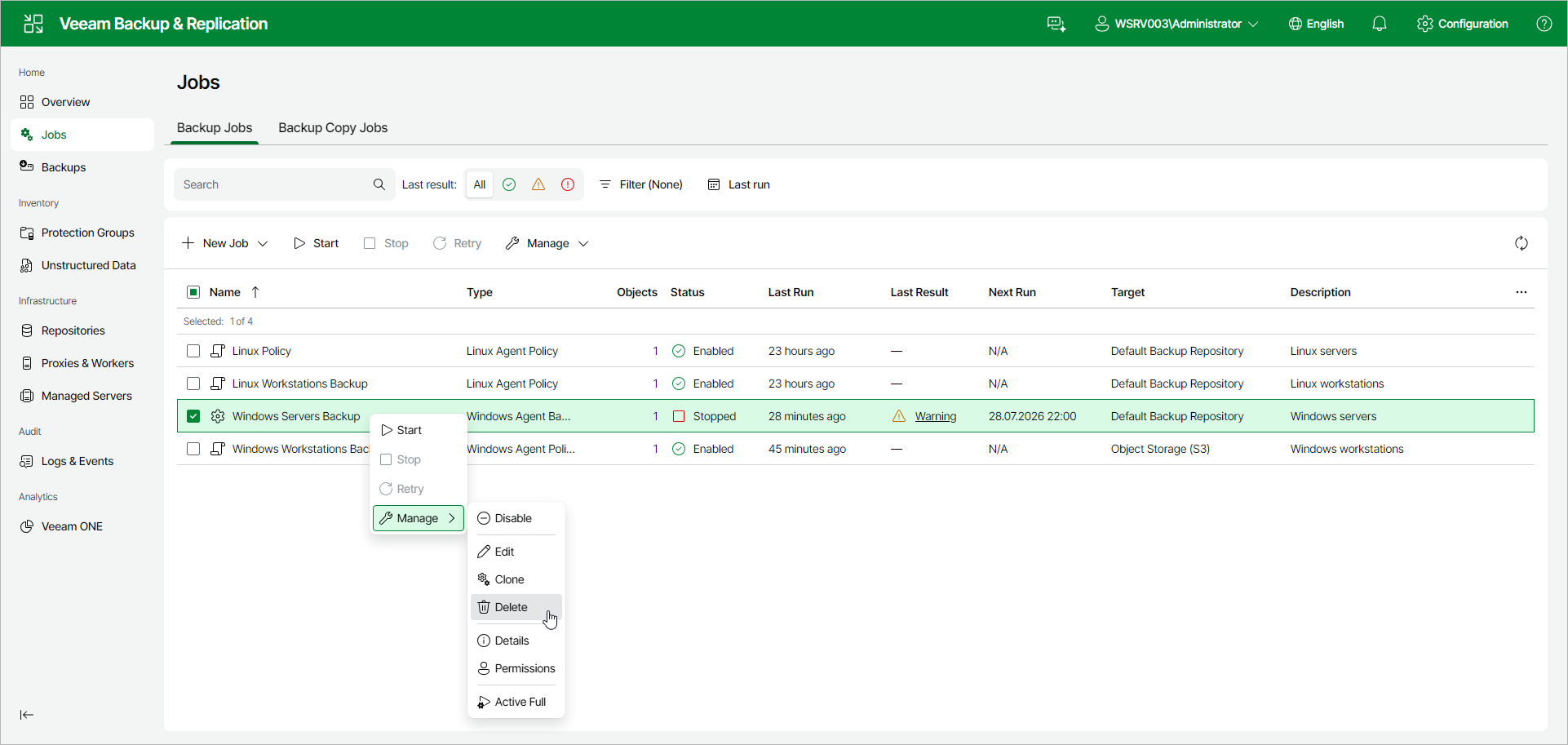Image resolution: width=1568 pixels, height=745 pixels.
Task: Click Linux Policy job name
Action: [x=262, y=351]
